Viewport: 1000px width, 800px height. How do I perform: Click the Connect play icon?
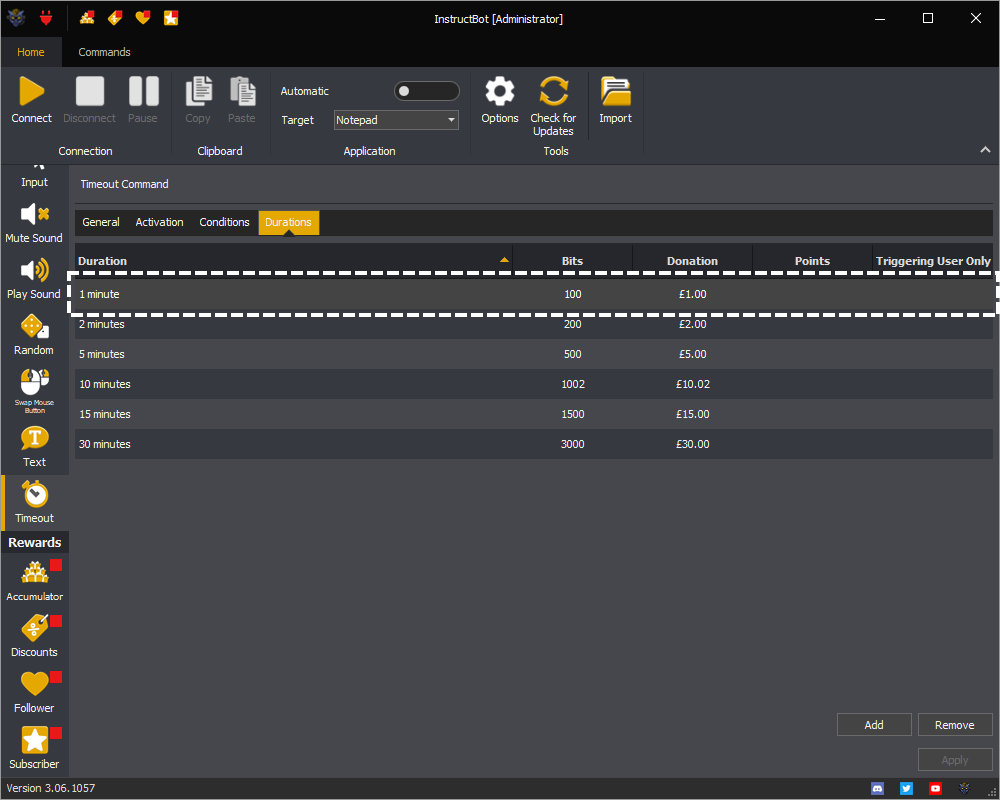(x=31, y=91)
